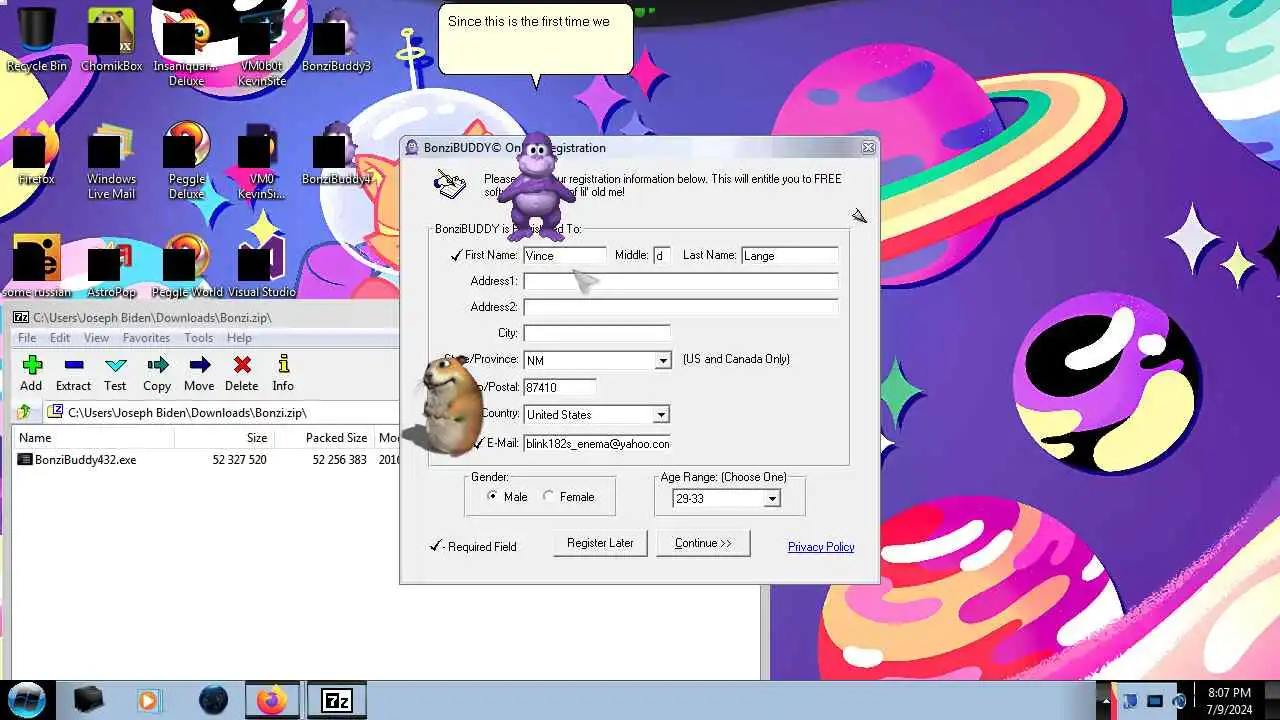Click the red Delete icon in 7-Zip
Screen dimensions: 1280x720
[241, 373]
